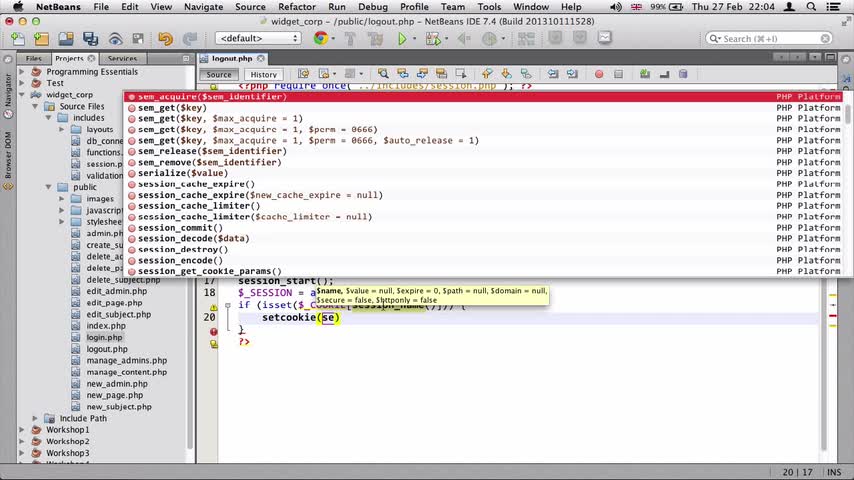854x480 pixels.
Task: Click the Debug Project toolbar icon
Action: (432, 39)
